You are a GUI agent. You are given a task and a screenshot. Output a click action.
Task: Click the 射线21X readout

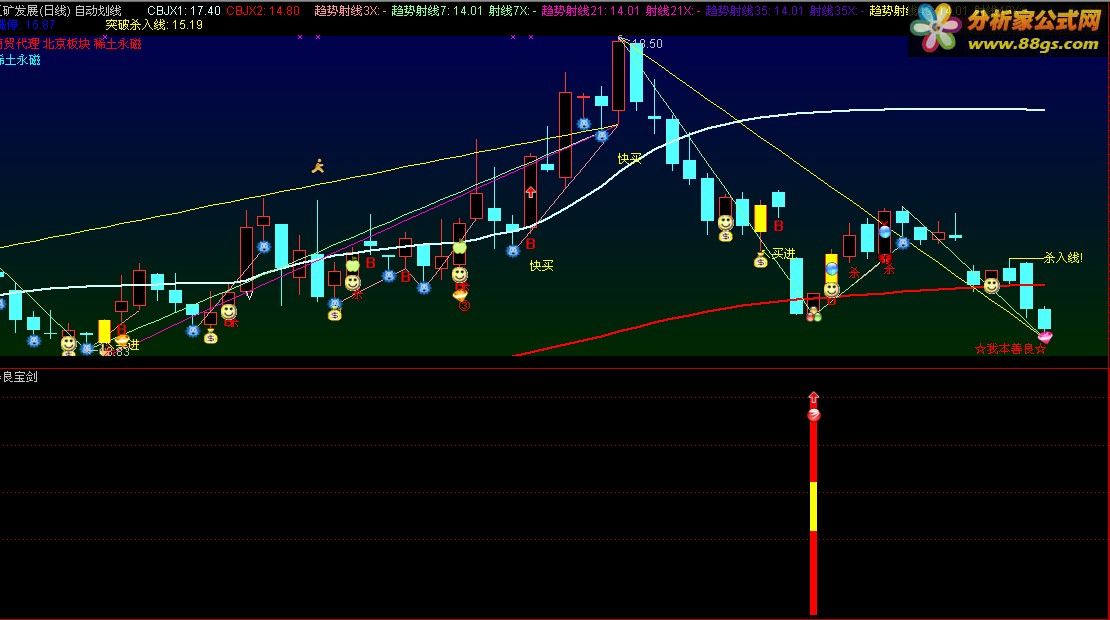673,11
